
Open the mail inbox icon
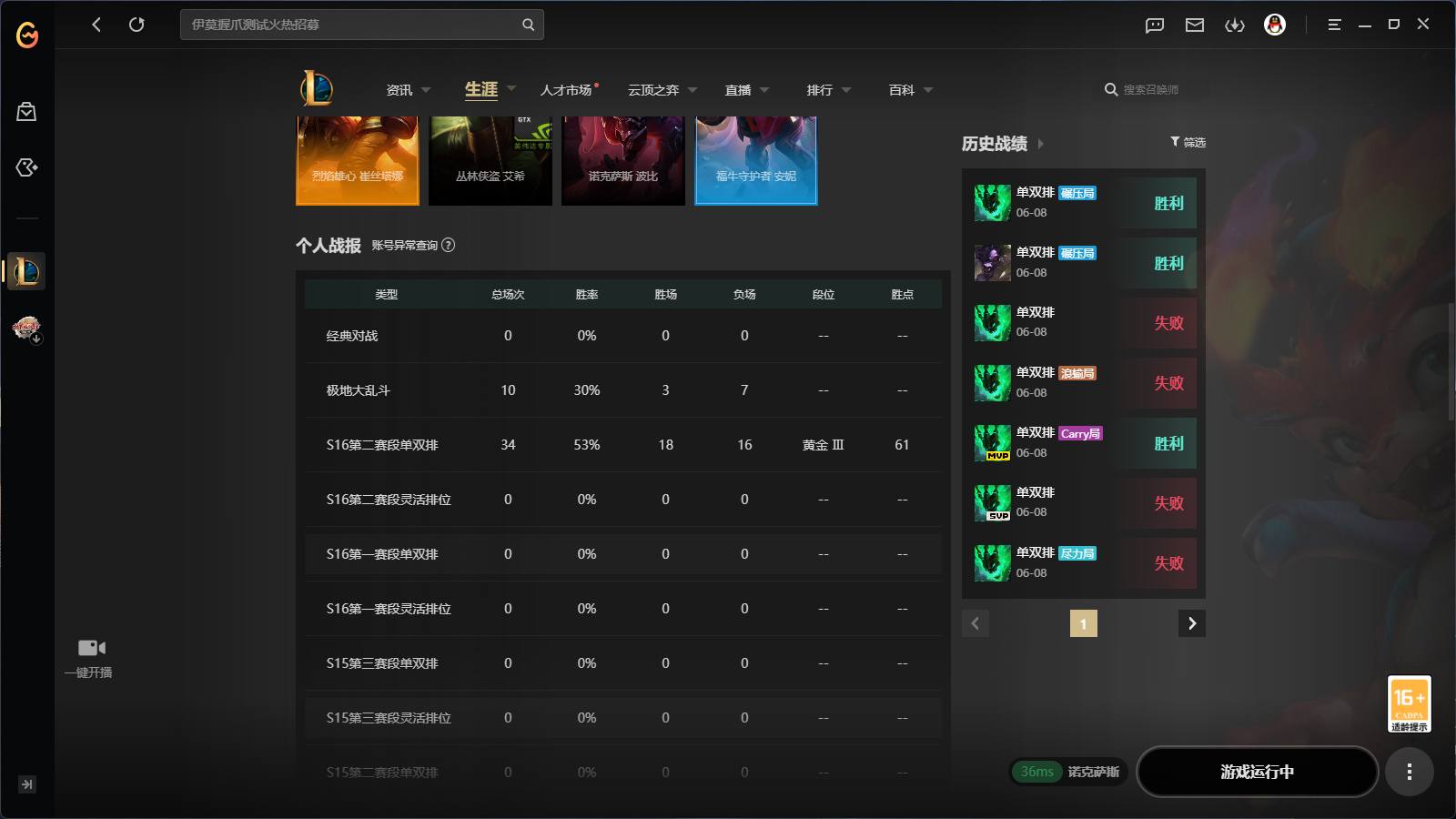pos(1195,25)
